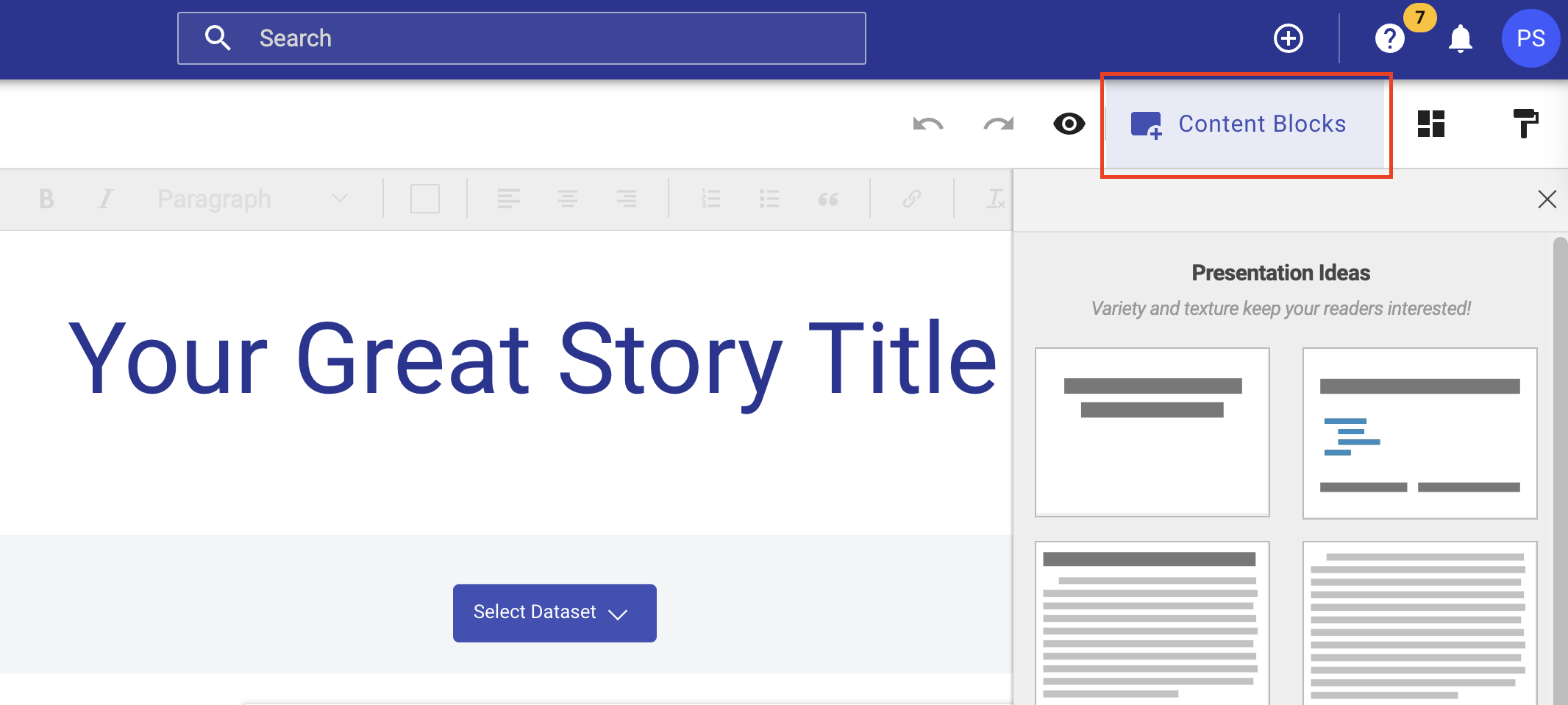
Task: Click the Presentation Ideas panel scrollbar
Action: (1560, 471)
